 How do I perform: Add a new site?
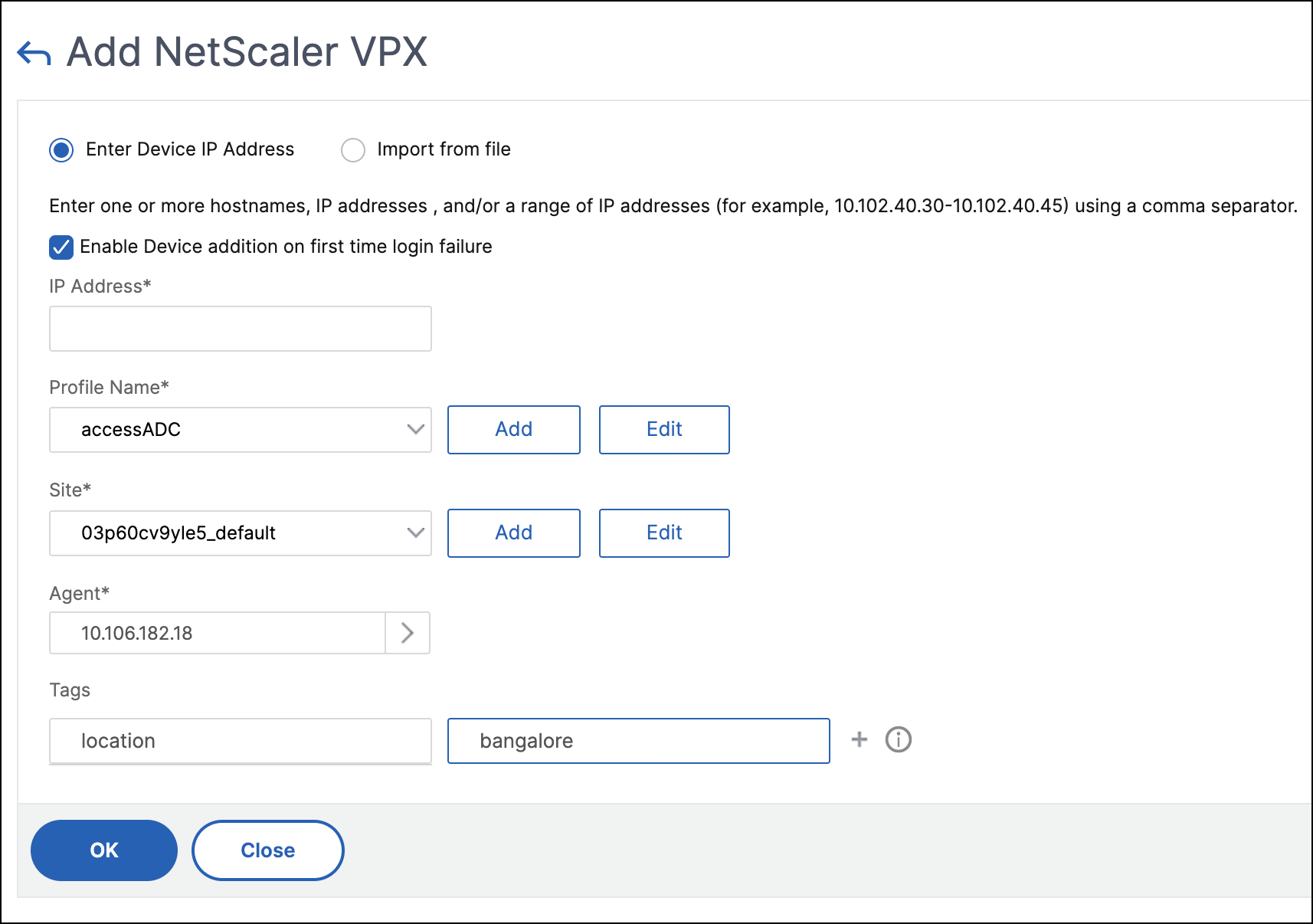514,533
